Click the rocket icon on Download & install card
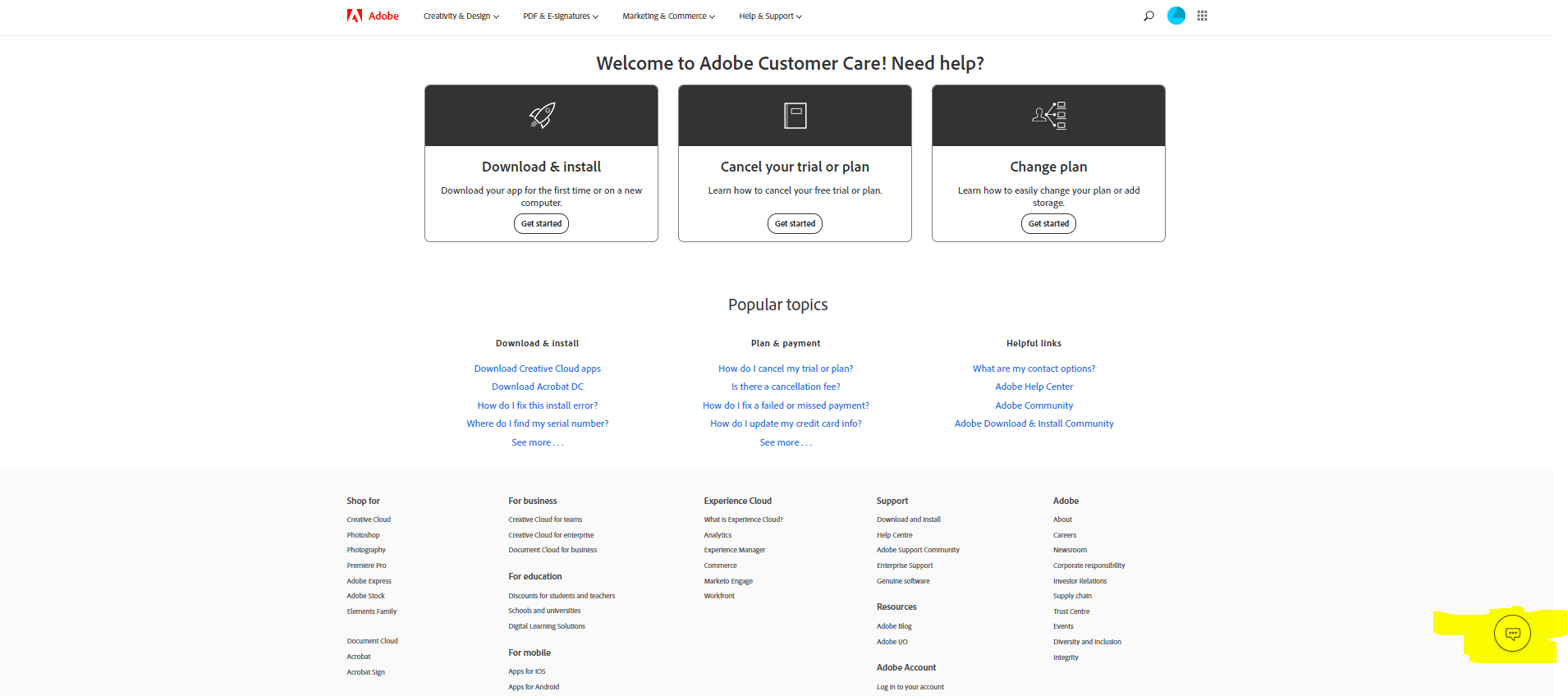 coord(542,116)
